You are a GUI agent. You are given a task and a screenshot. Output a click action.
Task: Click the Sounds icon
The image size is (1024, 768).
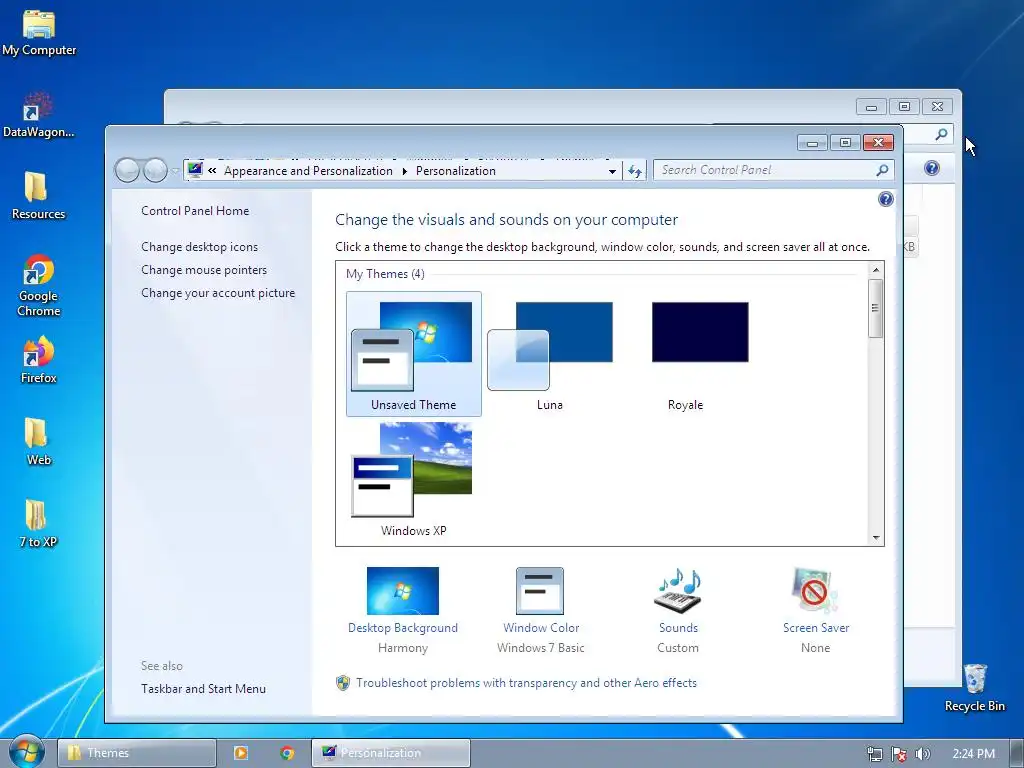[x=678, y=590]
